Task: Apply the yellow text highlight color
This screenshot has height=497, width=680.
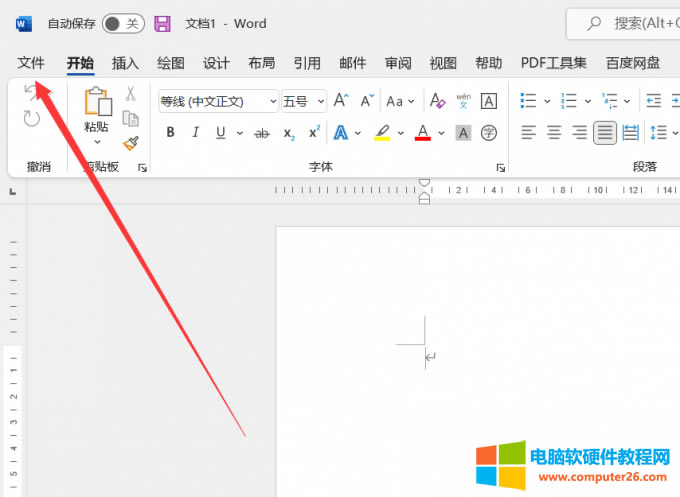Action: pyautogui.click(x=381, y=133)
